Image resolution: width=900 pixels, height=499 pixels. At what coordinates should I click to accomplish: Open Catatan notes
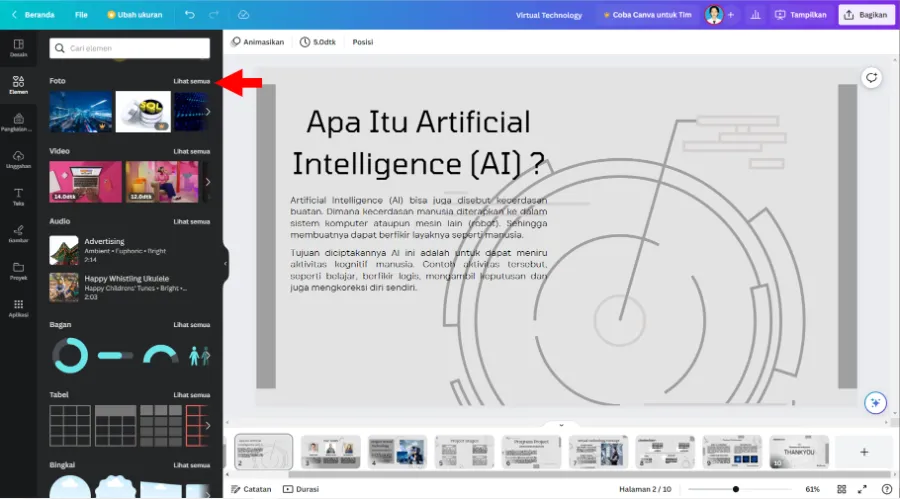pos(251,489)
